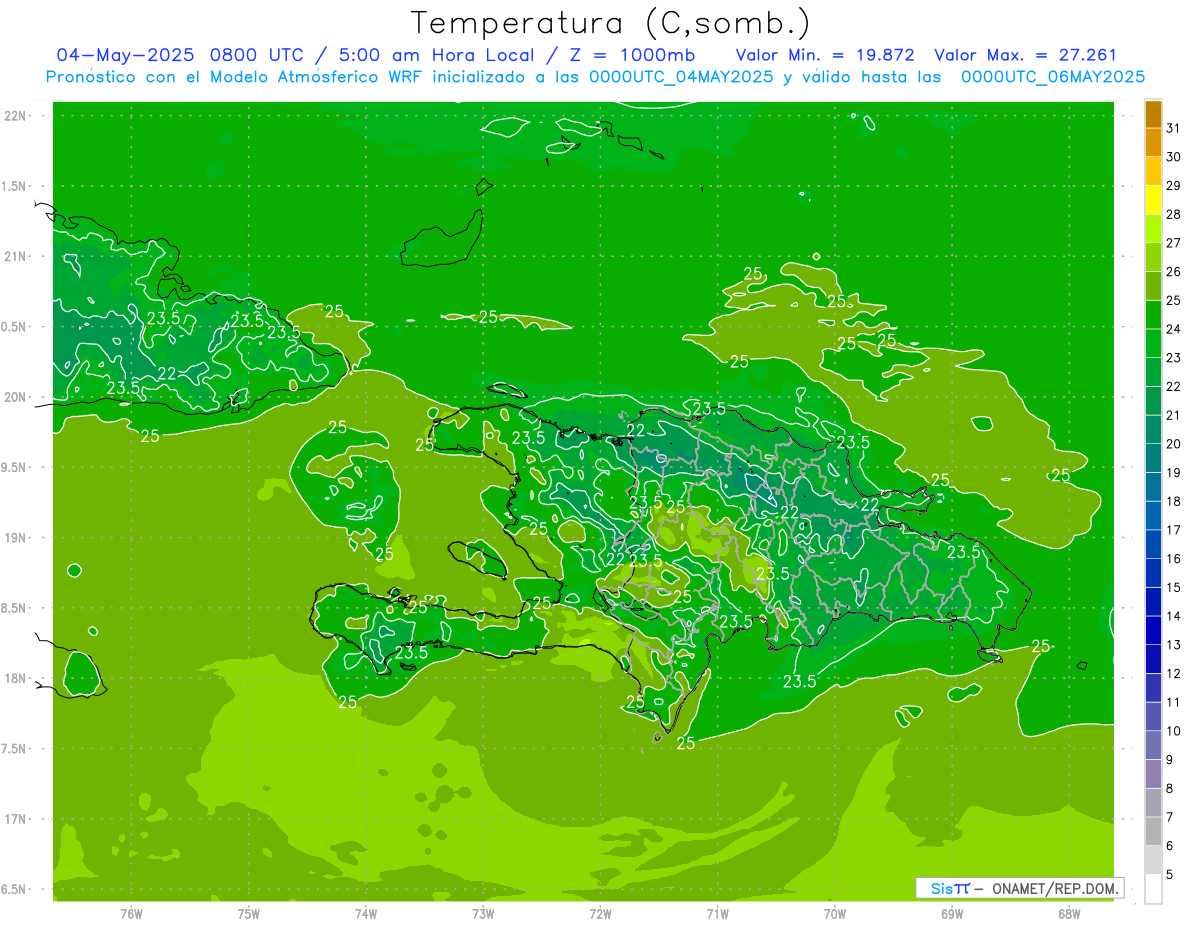Click the legend value "28"
This screenshot has width=1200, height=927.
coord(1173,214)
